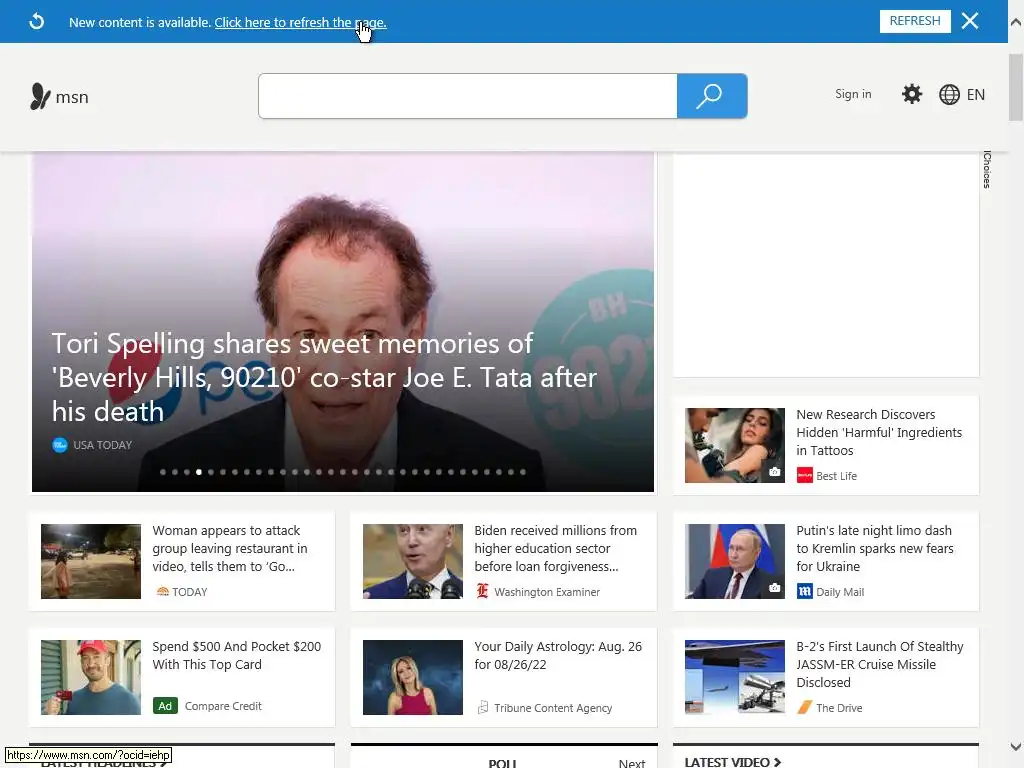Select the highlighted active carousel dot

199,472
